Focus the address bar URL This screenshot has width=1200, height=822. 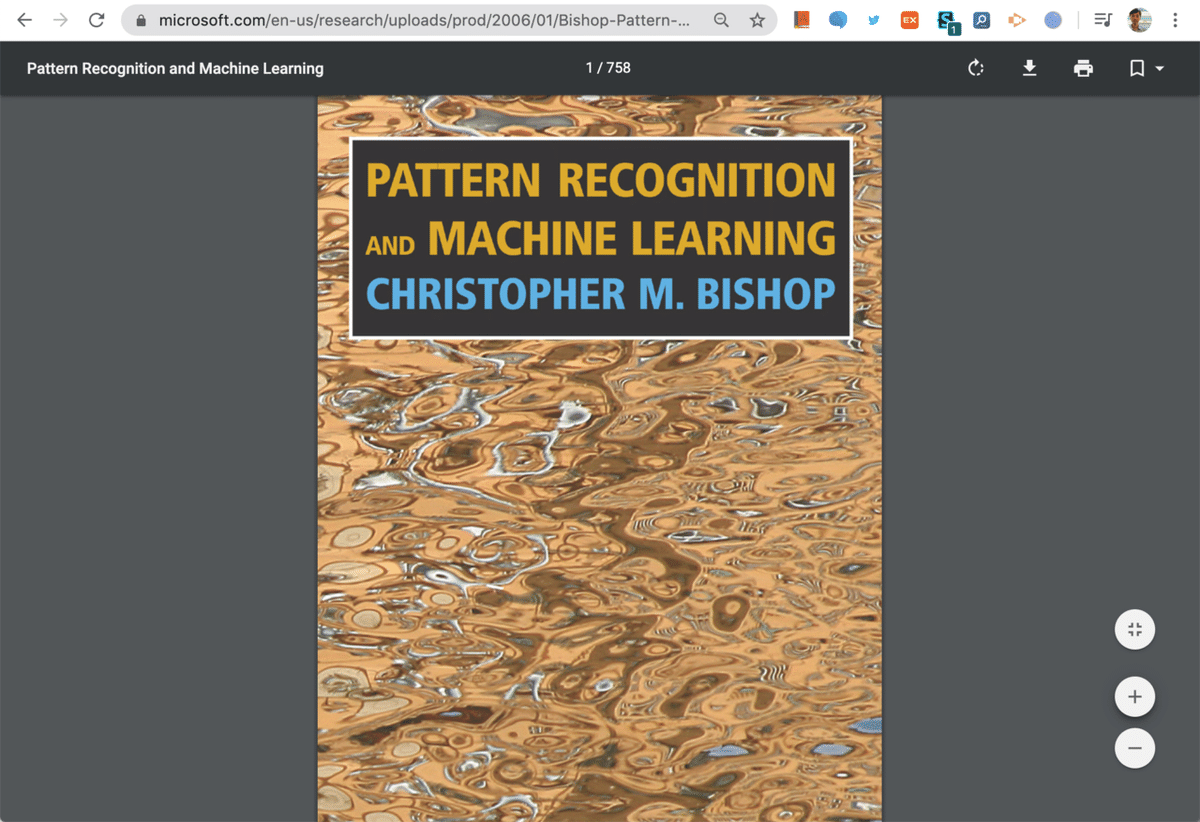pos(424,20)
